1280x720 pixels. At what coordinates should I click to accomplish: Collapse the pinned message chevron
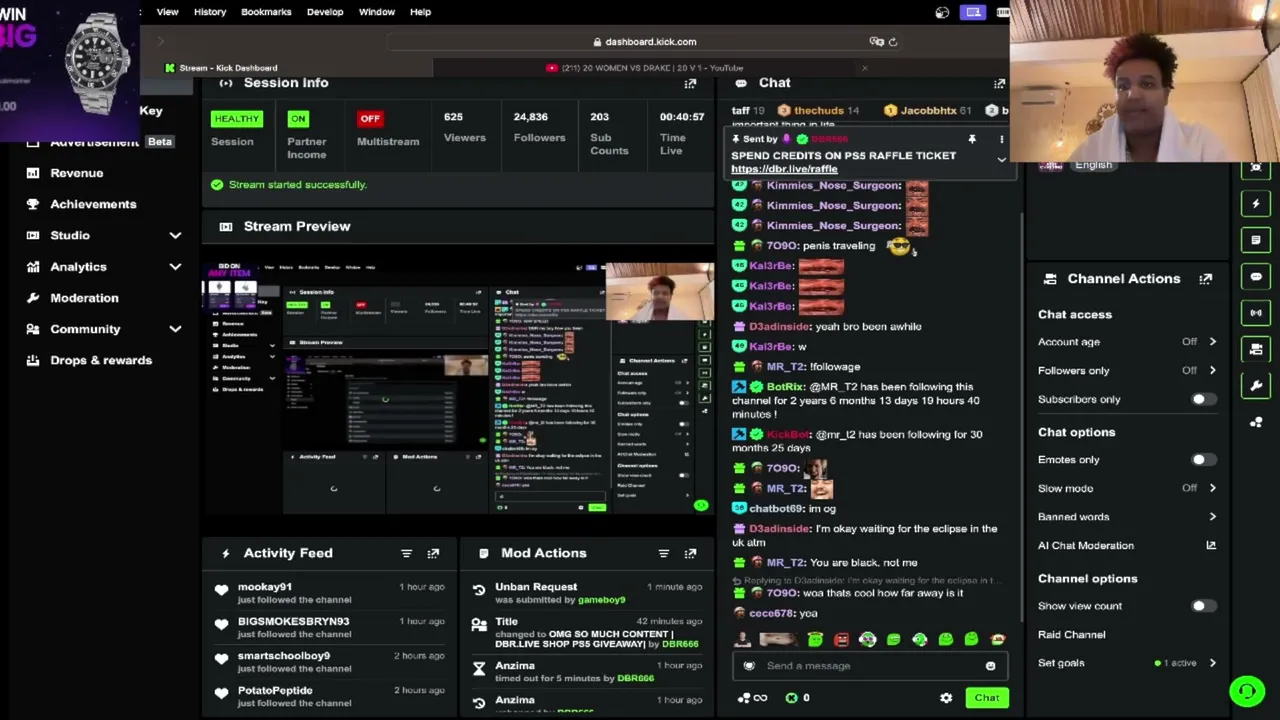(x=1001, y=160)
